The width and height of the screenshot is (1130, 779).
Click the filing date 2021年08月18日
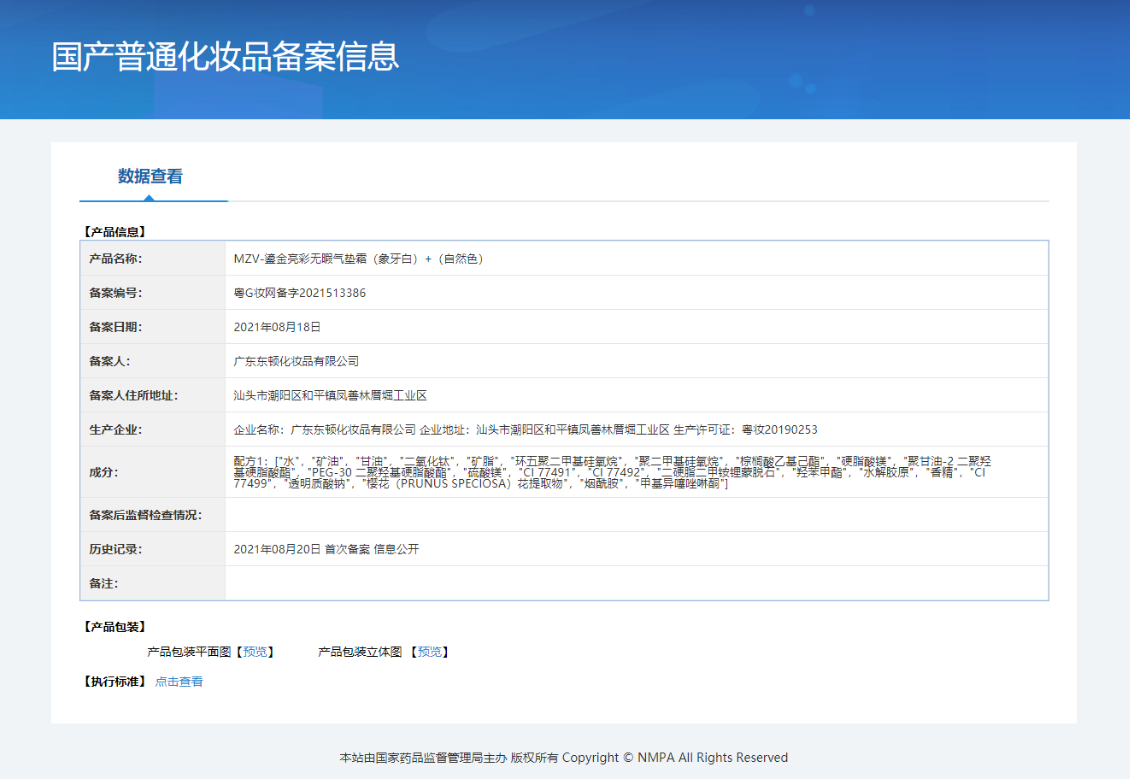[277, 327]
